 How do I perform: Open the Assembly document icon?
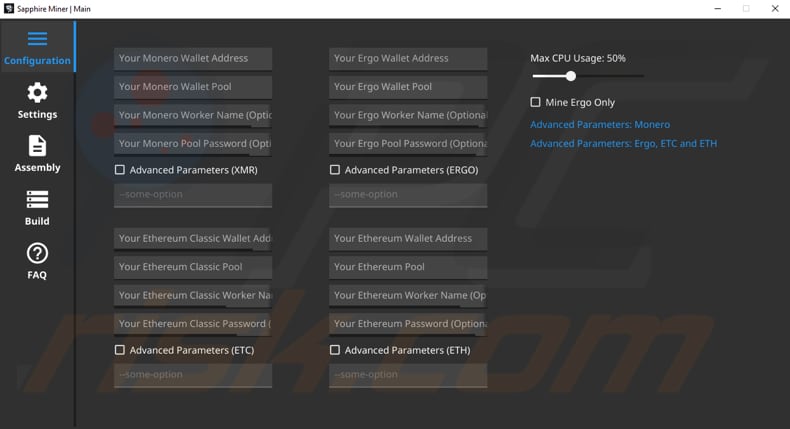tap(37, 146)
